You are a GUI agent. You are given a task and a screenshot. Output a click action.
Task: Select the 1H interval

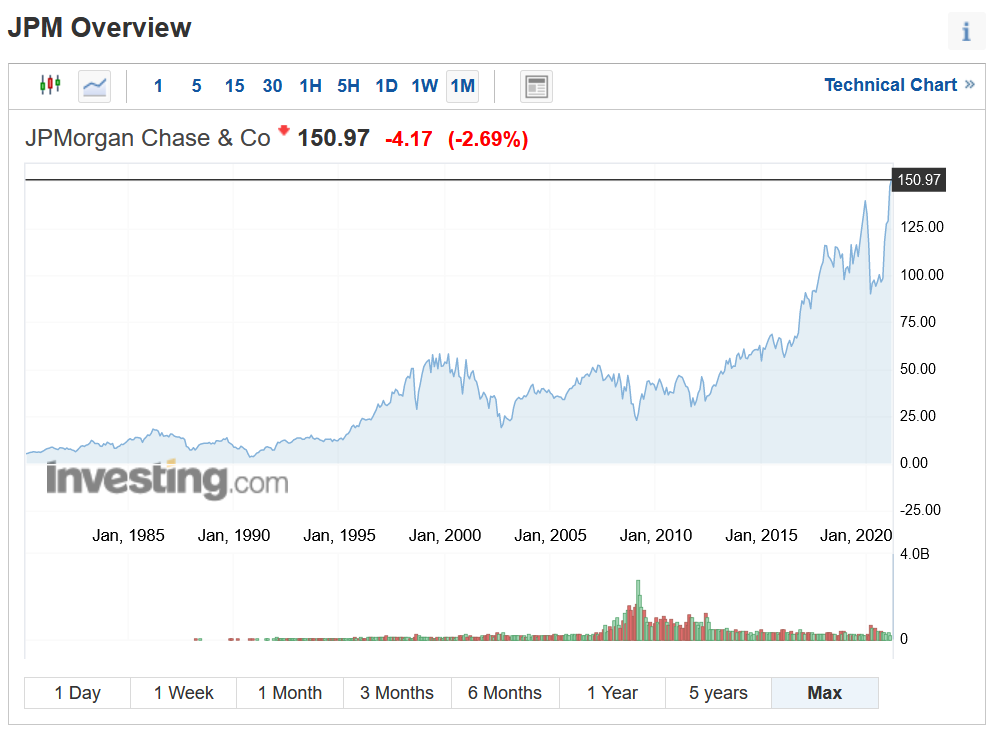[310, 86]
